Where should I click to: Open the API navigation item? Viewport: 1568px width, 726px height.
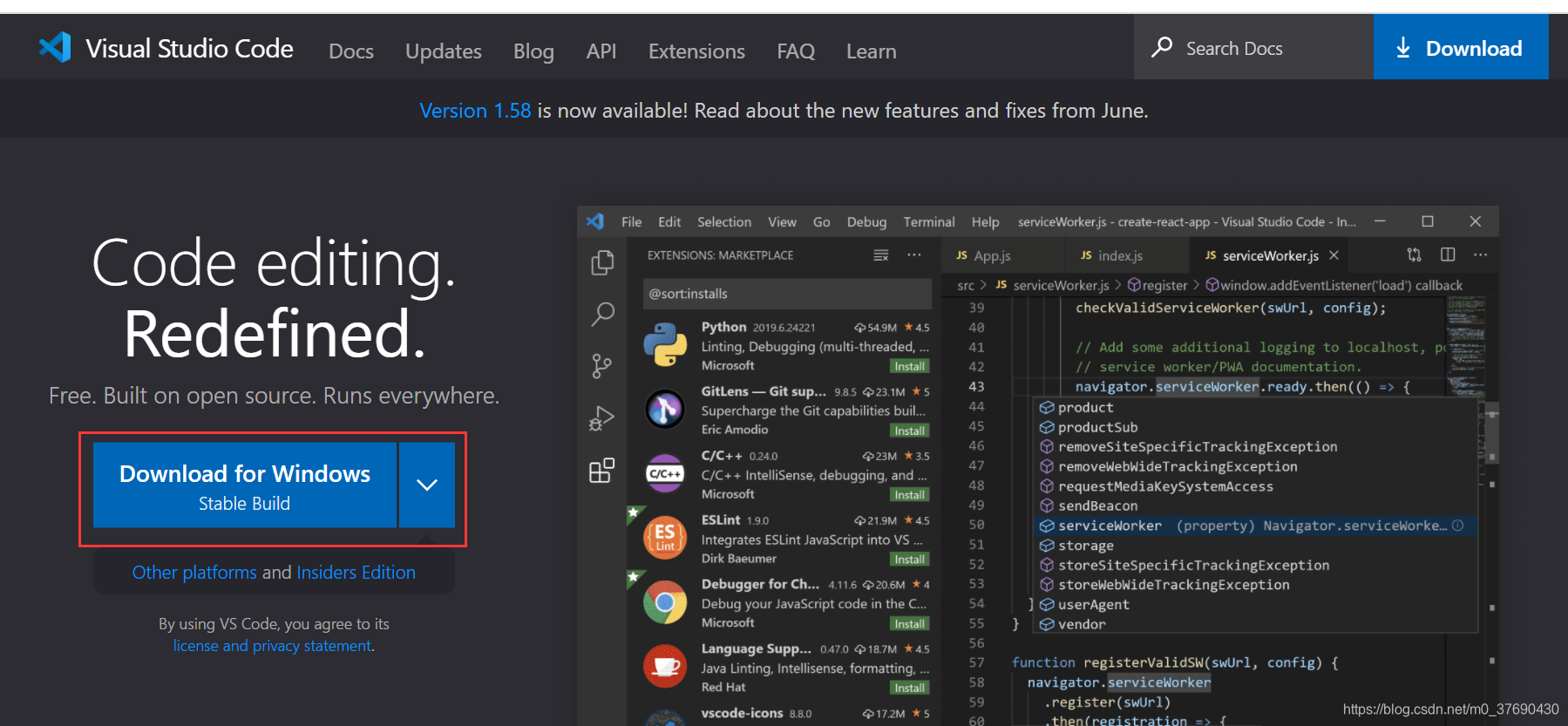coord(601,51)
